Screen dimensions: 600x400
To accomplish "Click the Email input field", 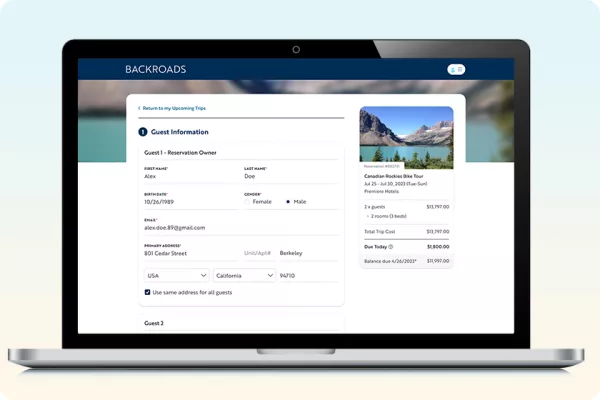I will [240, 227].
